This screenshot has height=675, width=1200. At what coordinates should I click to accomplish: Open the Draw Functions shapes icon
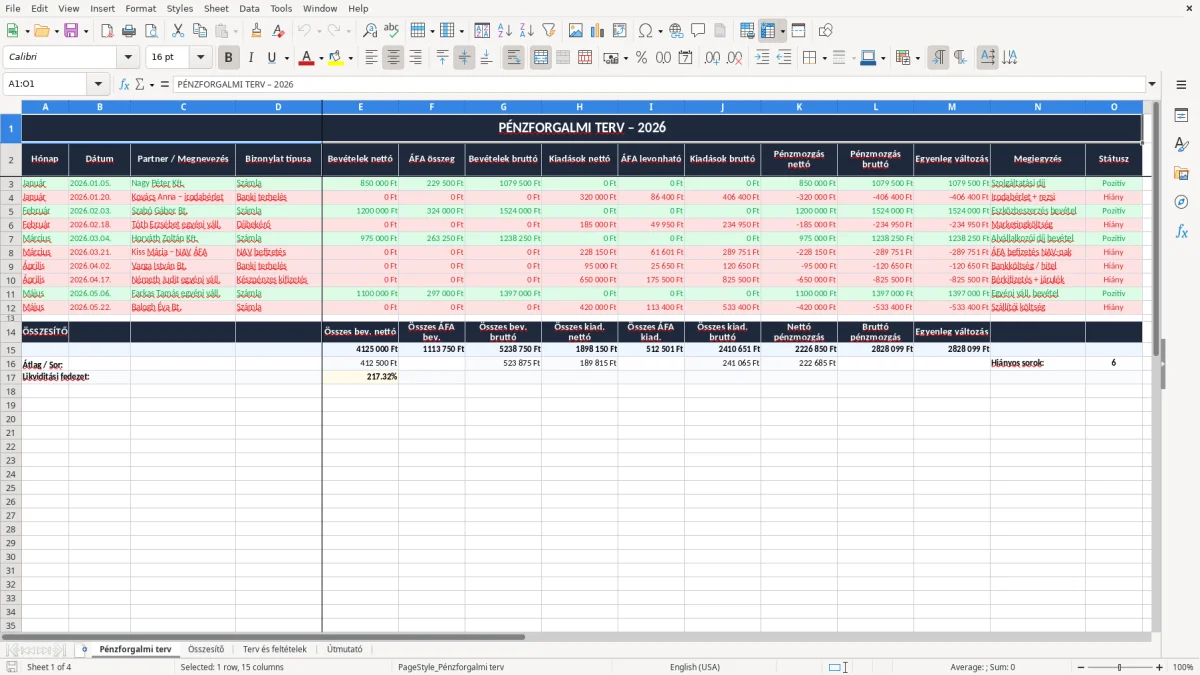[x=825, y=31]
